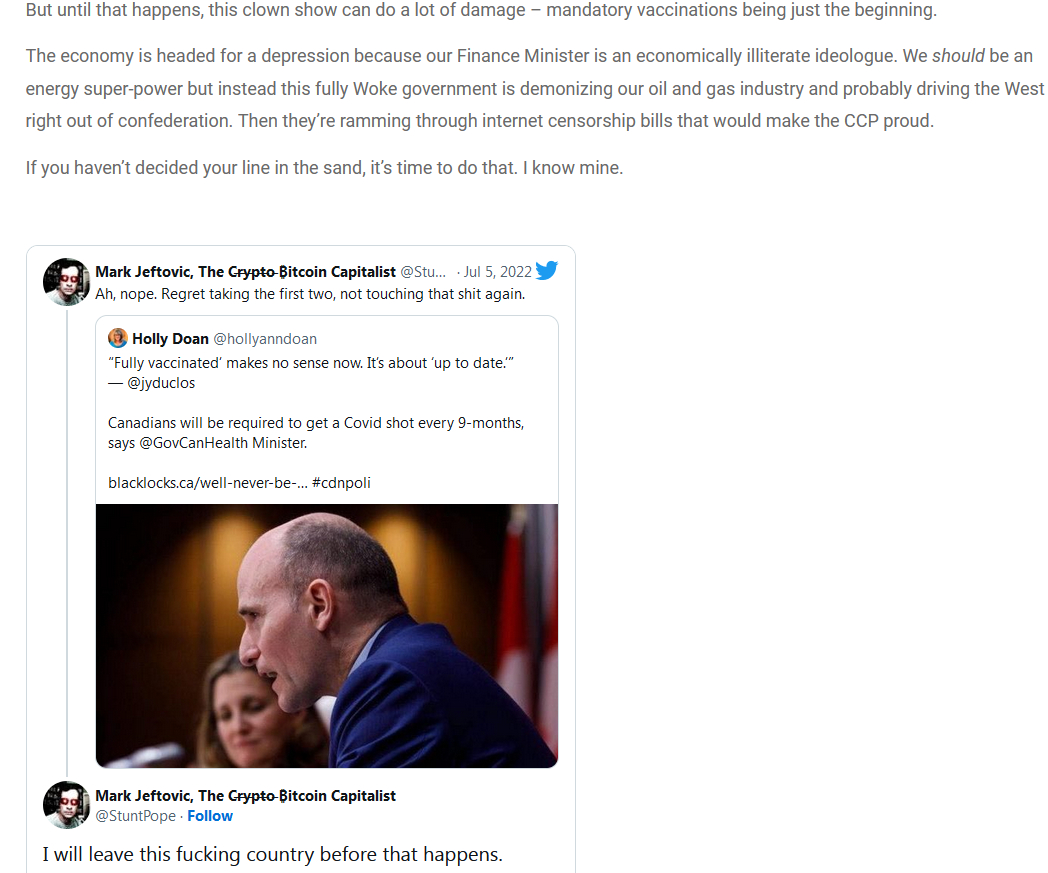Open the @StuntPope handle below photo

[136, 816]
